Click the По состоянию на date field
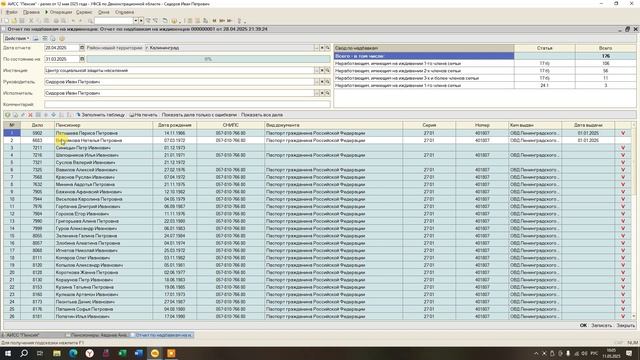Screen dimensions: 640x360 click(61, 59)
